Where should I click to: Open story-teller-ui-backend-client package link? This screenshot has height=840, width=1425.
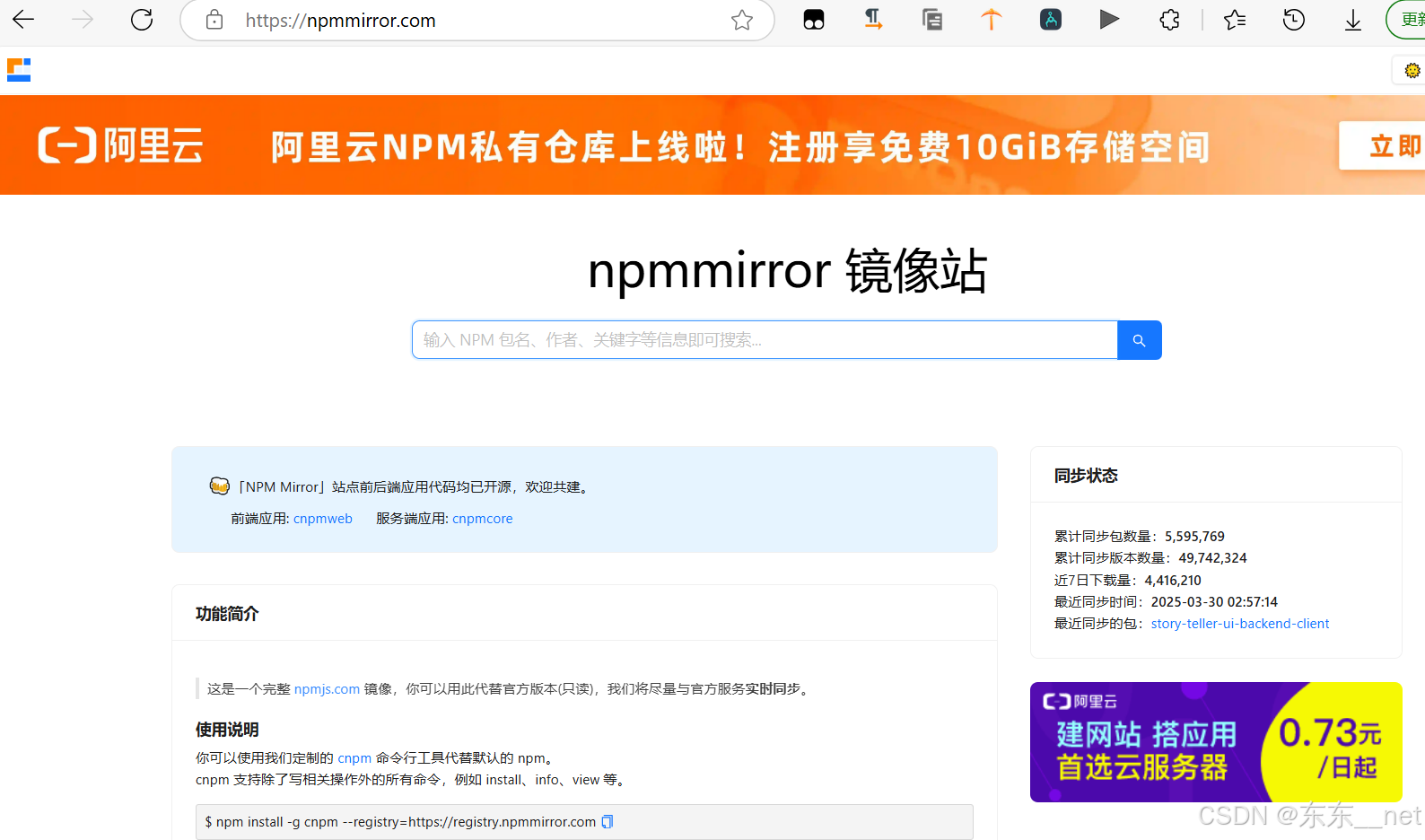[x=1240, y=624]
